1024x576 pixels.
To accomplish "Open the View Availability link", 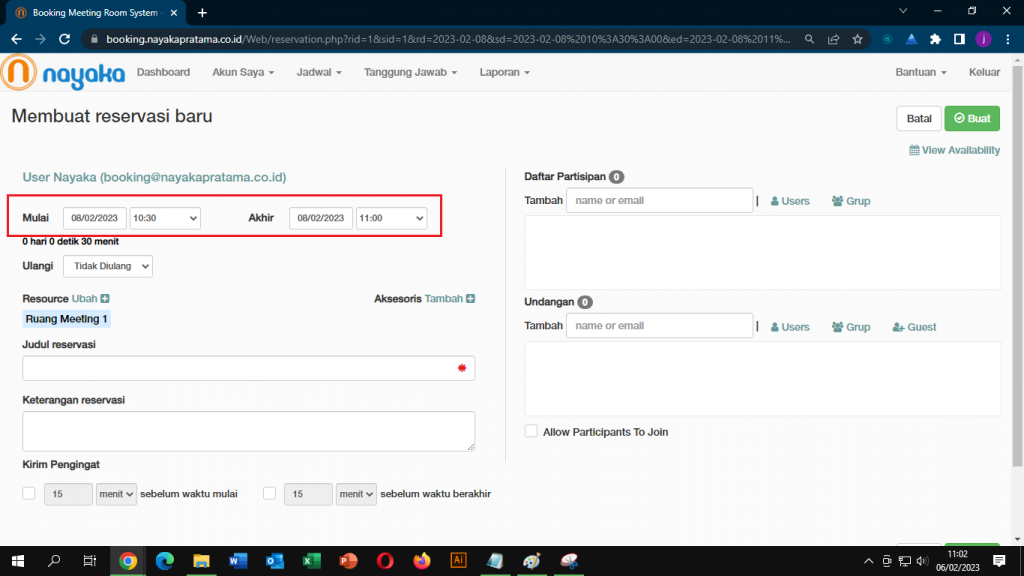I will tap(954, 151).
